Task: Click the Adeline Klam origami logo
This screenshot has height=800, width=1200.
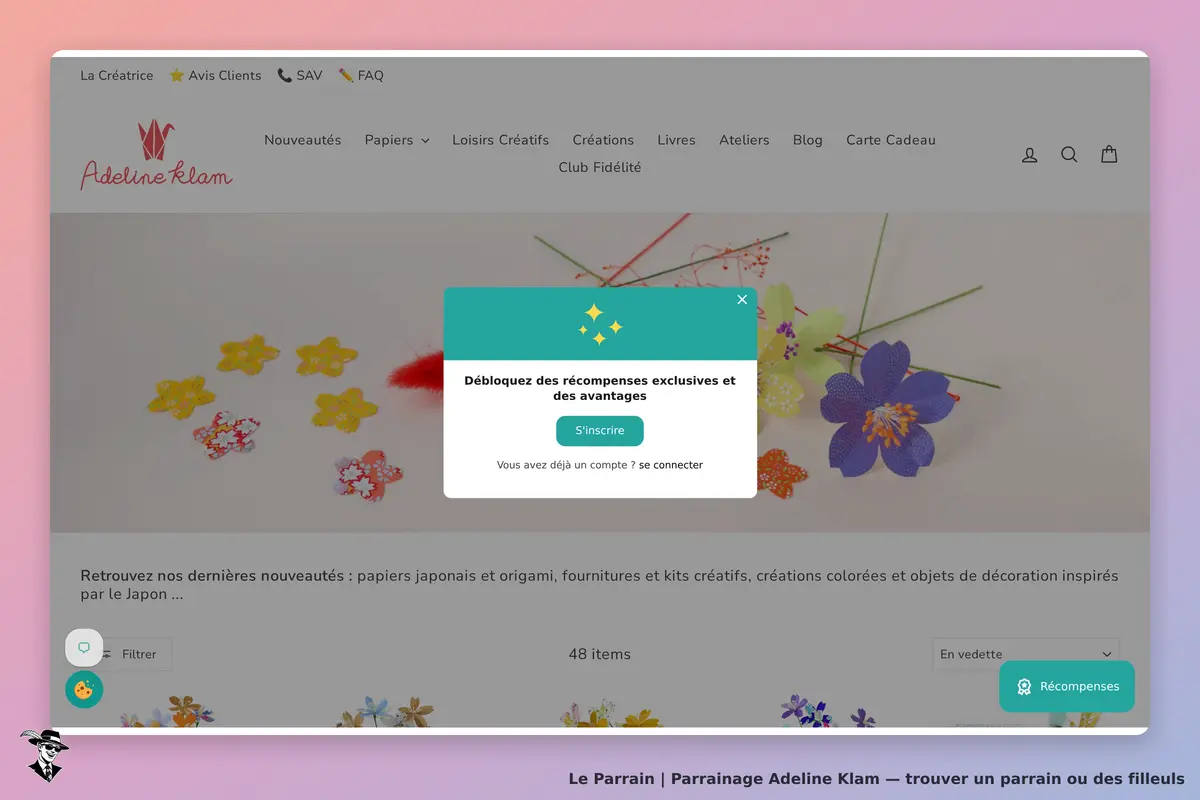Action: (x=156, y=154)
